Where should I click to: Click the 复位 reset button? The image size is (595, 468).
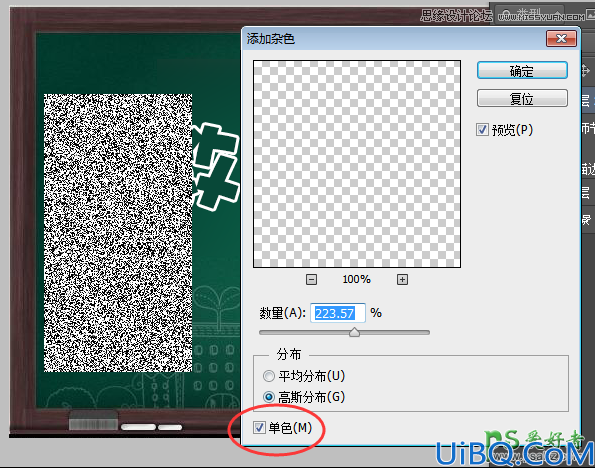click(x=522, y=99)
